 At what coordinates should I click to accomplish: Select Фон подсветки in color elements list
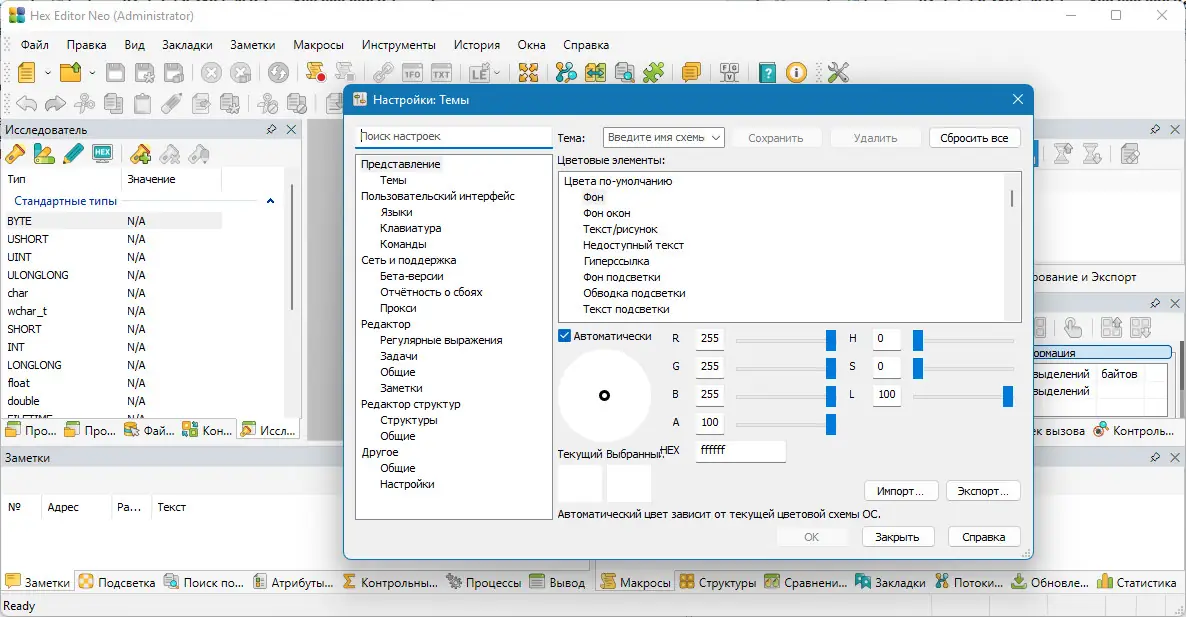click(622, 277)
